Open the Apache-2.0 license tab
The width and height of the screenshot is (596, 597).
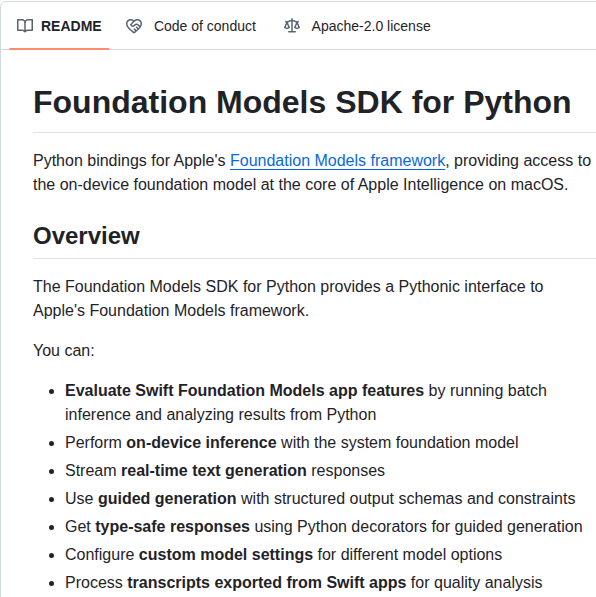[x=357, y=26]
